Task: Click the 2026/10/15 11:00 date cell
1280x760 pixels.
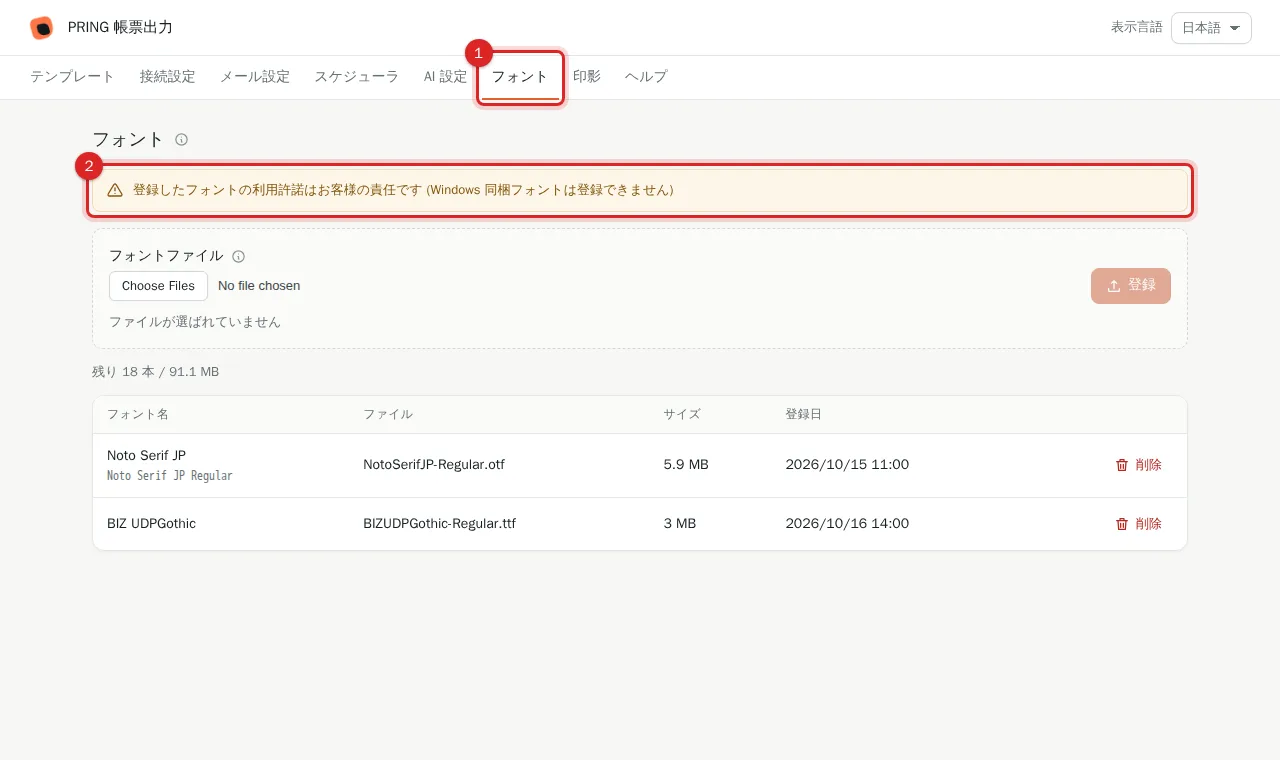Action: coord(847,465)
